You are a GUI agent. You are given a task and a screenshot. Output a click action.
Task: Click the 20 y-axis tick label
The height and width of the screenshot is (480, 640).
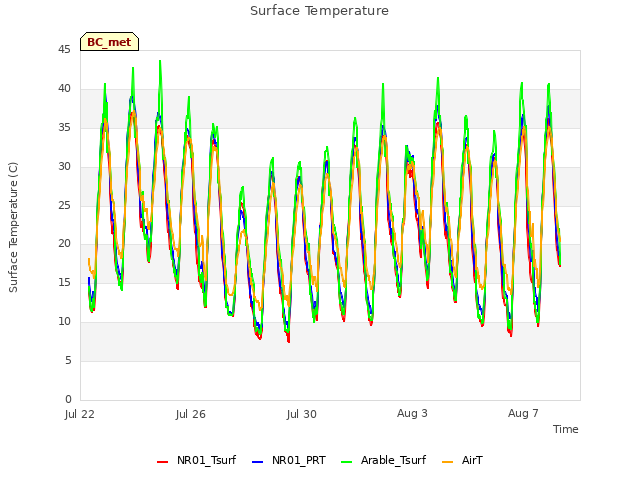click(x=64, y=243)
